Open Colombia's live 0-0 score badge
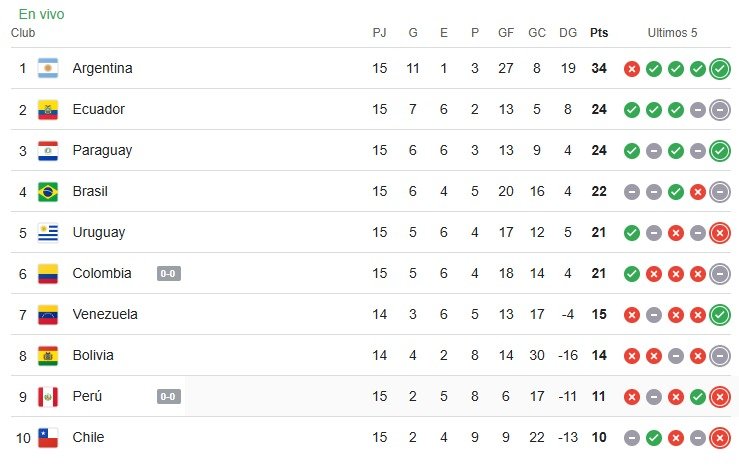This screenshot has height=471, width=739. 169,273
